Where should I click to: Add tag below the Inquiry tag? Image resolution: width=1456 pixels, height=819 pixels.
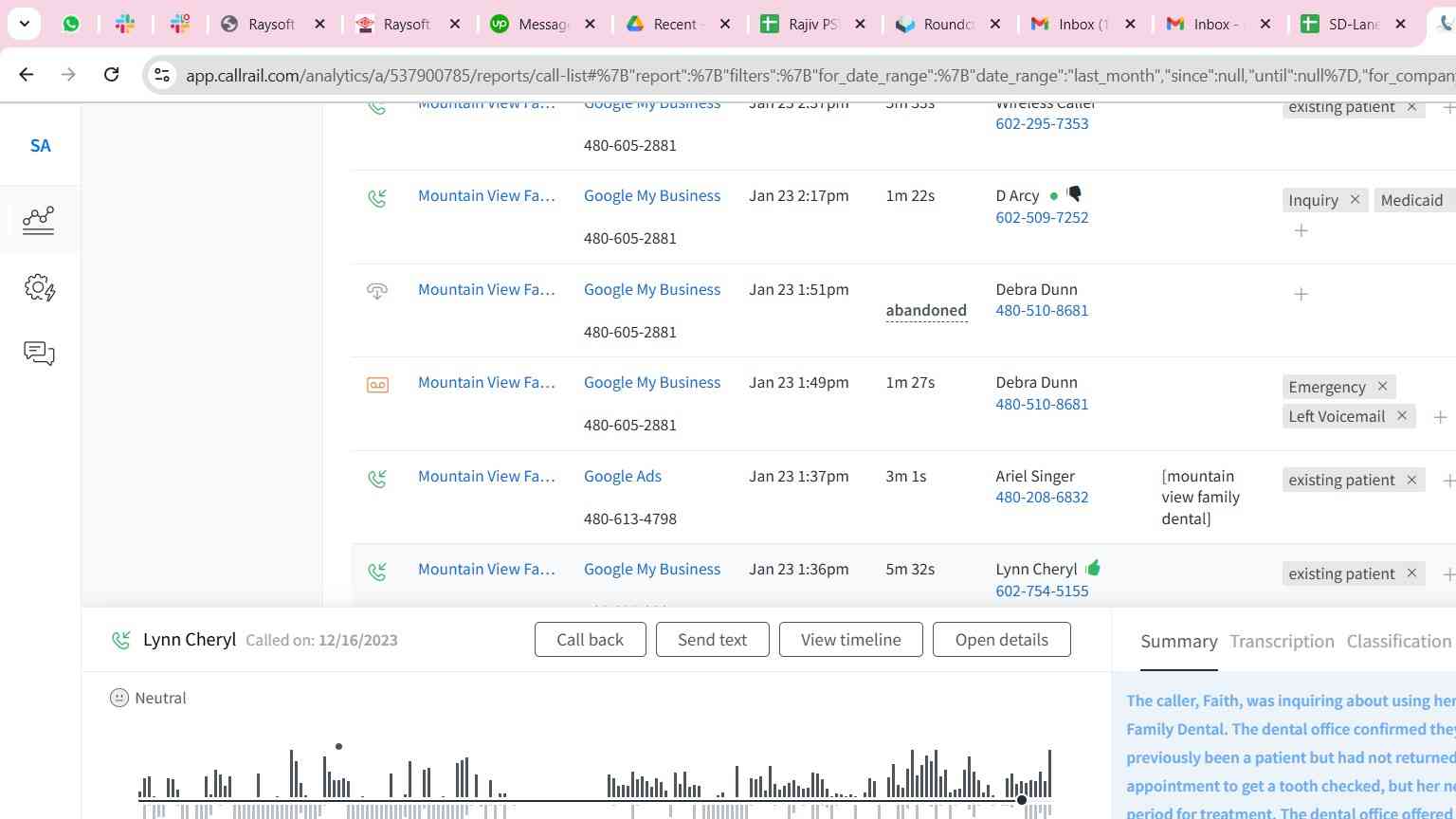point(1301,231)
